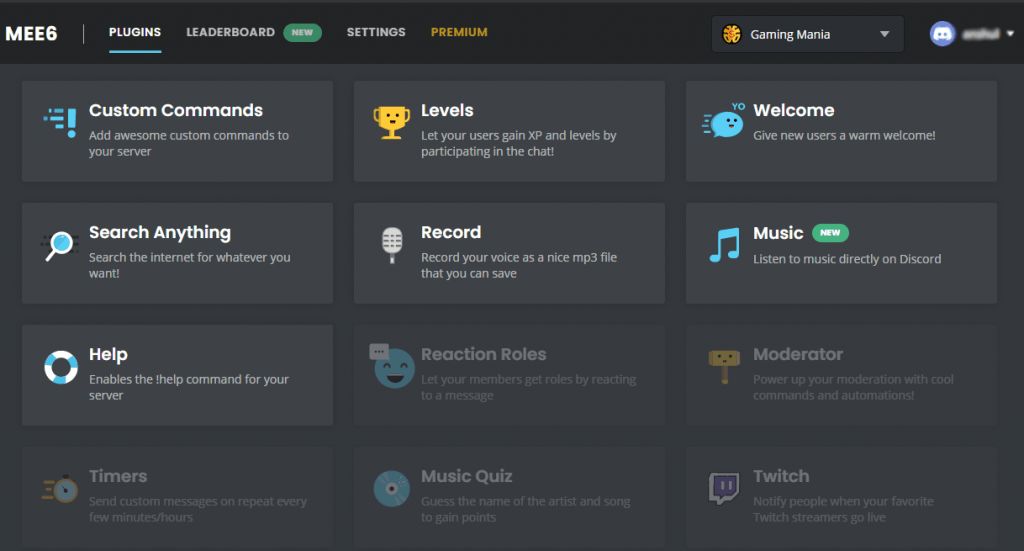Click the Moderator hammer icon
The image size is (1024, 551).
click(x=724, y=367)
